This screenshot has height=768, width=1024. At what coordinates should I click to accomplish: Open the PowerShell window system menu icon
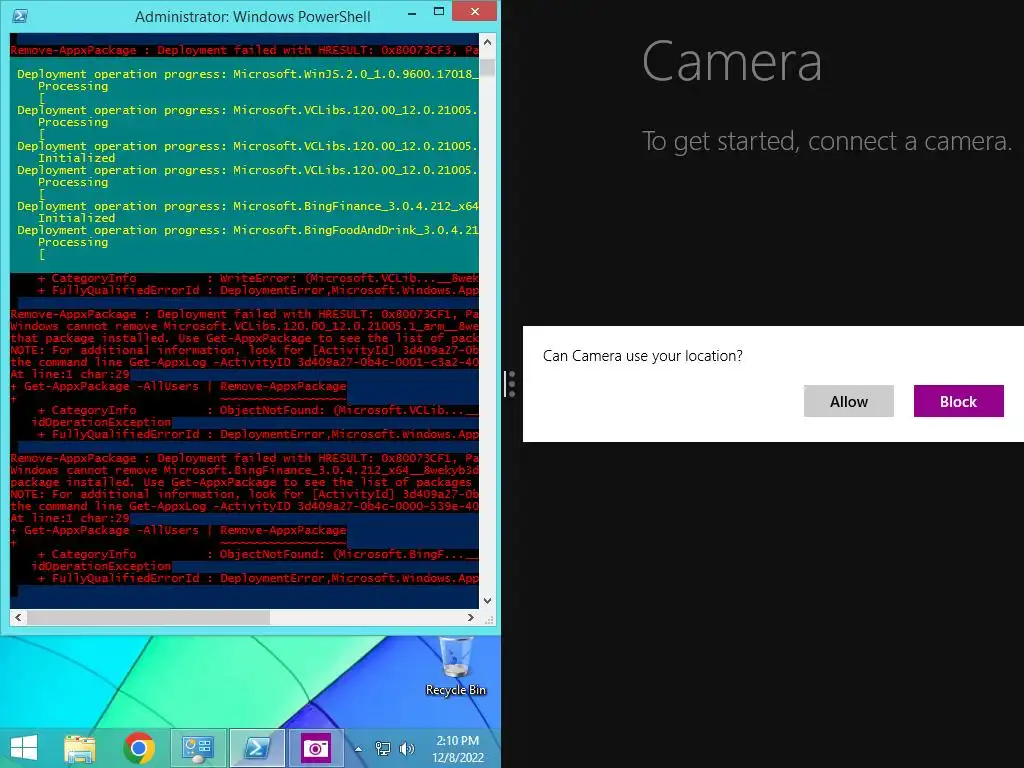[x=20, y=16]
